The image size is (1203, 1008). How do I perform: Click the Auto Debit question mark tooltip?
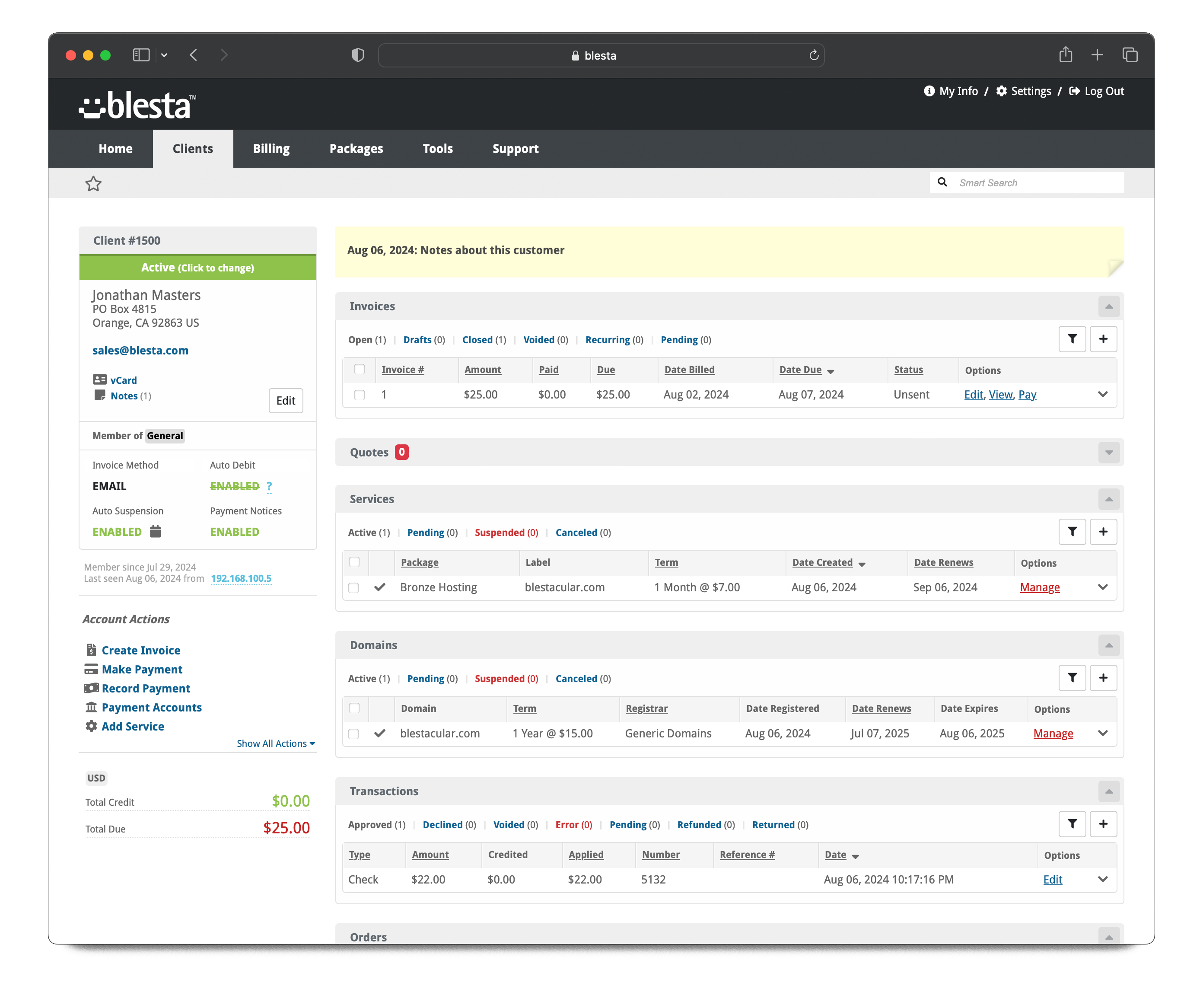269,487
